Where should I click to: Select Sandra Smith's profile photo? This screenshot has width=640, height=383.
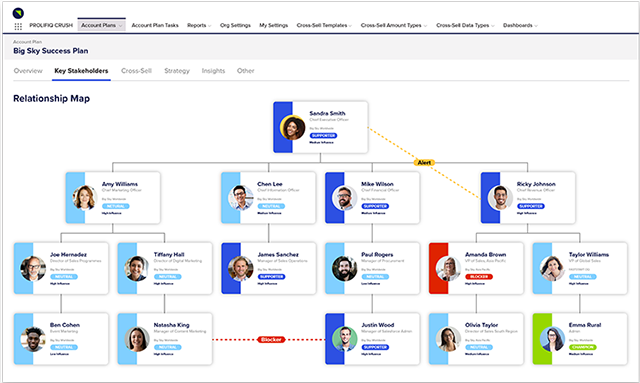tap(293, 127)
